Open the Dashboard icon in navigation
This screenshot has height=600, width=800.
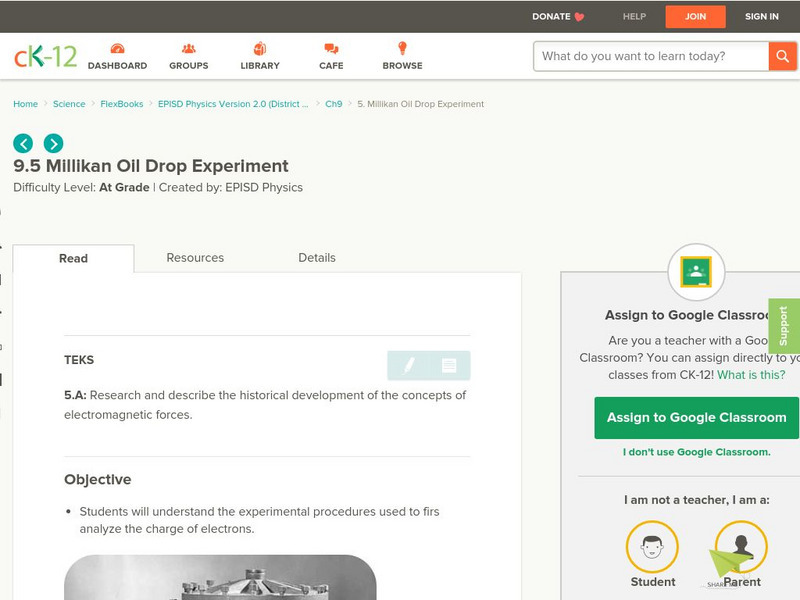click(x=117, y=49)
